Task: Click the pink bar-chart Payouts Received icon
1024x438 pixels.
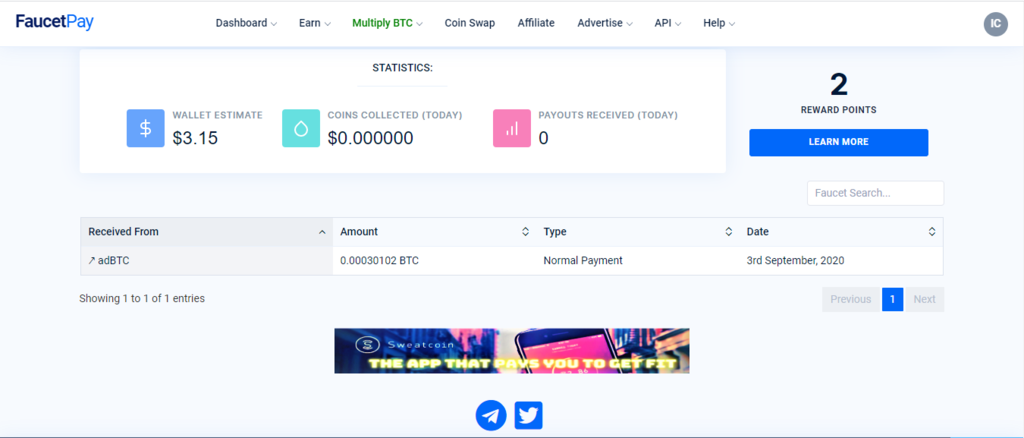Action: click(512, 128)
